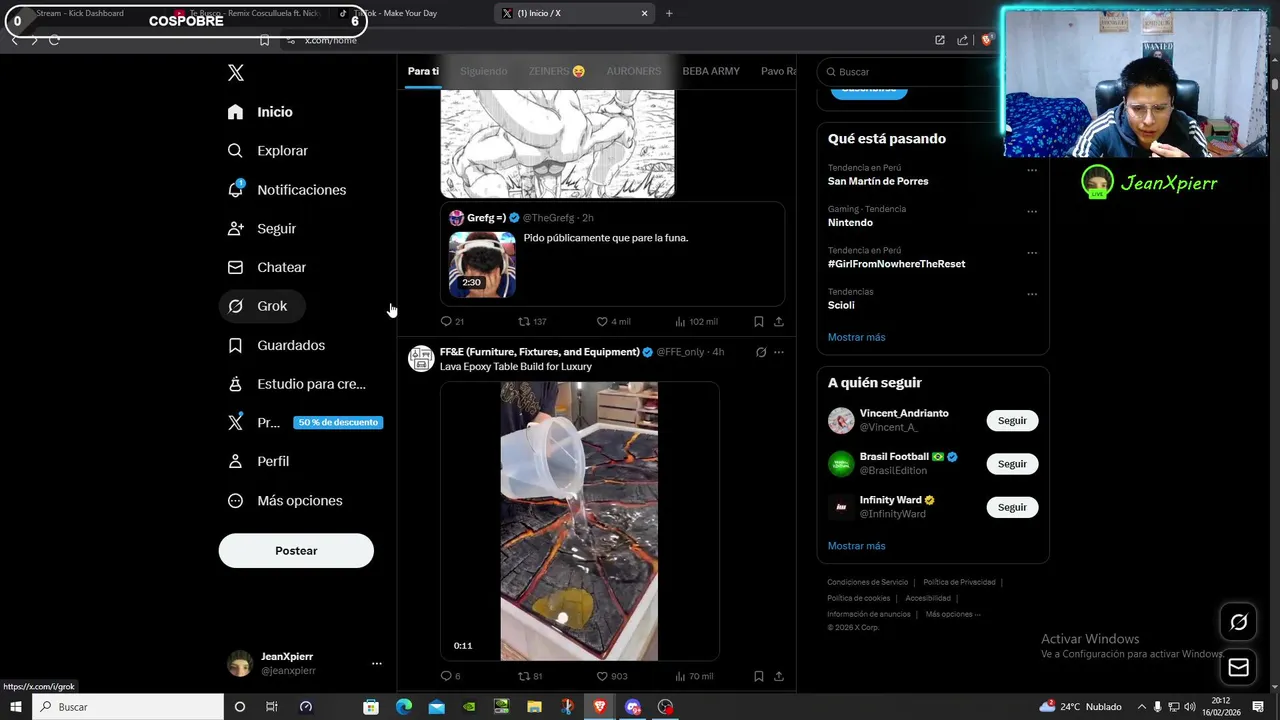This screenshot has width=1280, height=720.
Task: Open Condiciones de Servicio link
Action: [868, 582]
